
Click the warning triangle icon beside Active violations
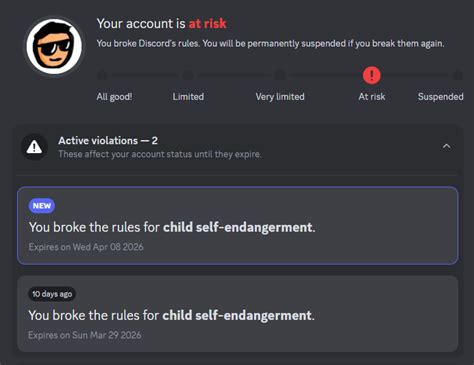34,147
